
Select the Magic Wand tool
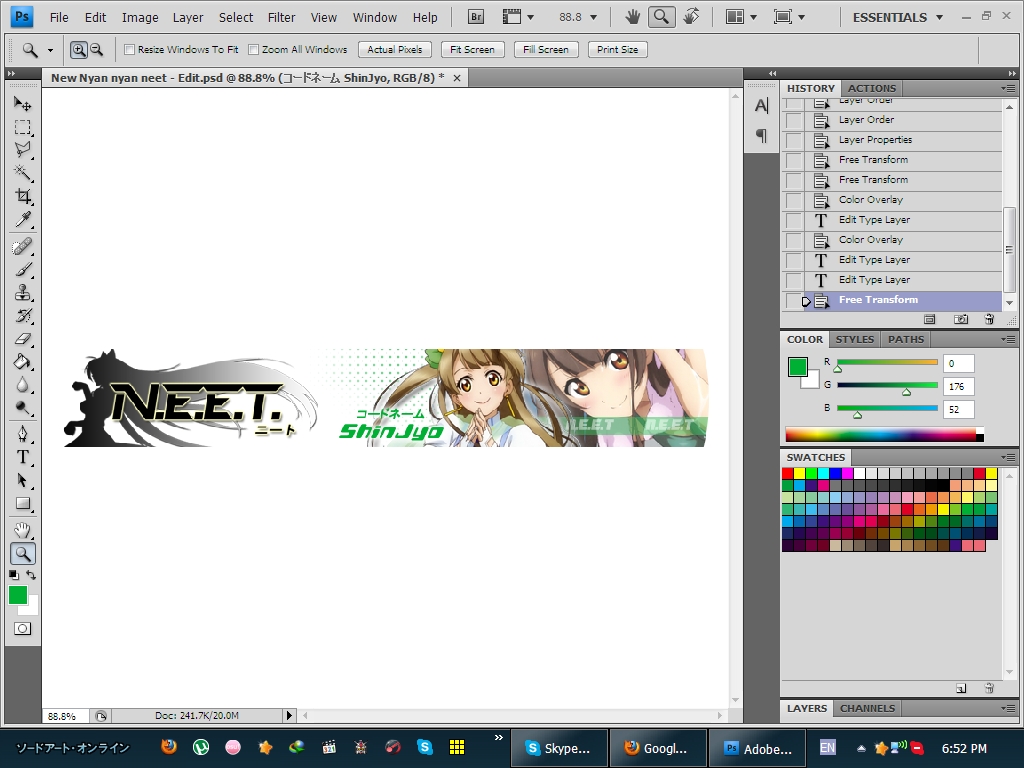(x=23, y=172)
